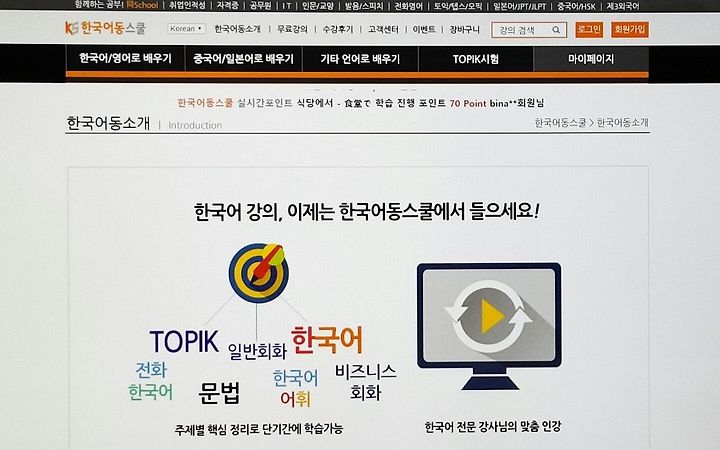Open the 이벤트 link
The height and width of the screenshot is (450, 720).
pos(424,29)
